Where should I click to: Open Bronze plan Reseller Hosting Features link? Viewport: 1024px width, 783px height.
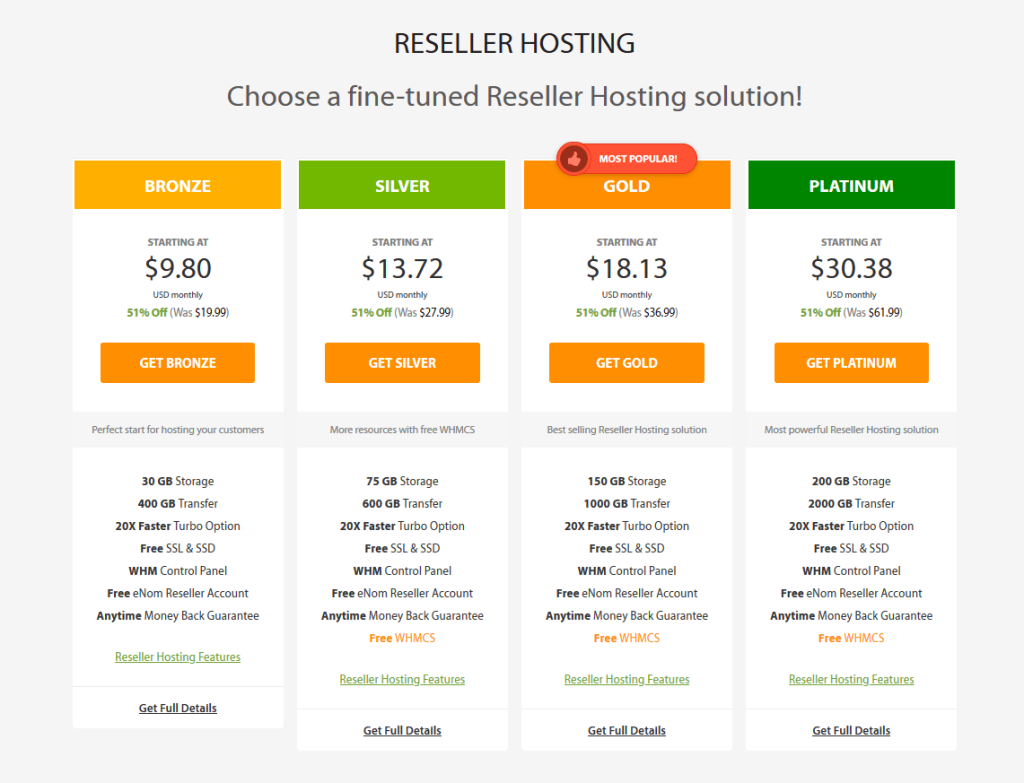(177, 657)
